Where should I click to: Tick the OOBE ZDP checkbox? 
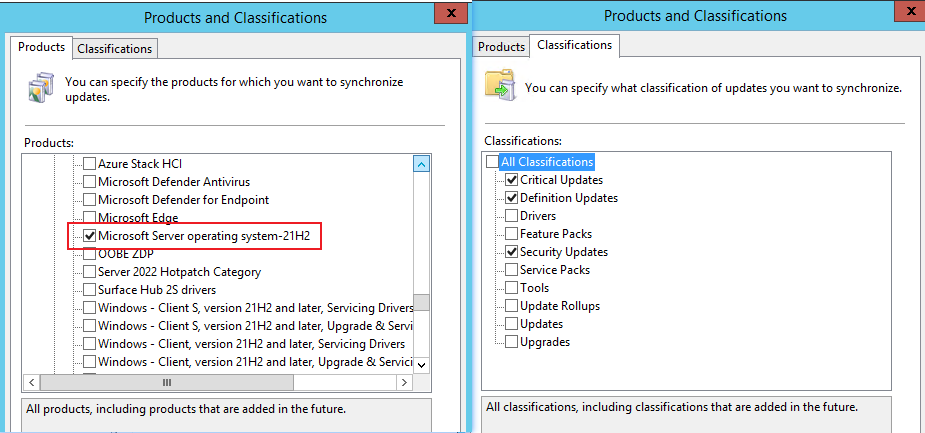[x=89, y=254]
